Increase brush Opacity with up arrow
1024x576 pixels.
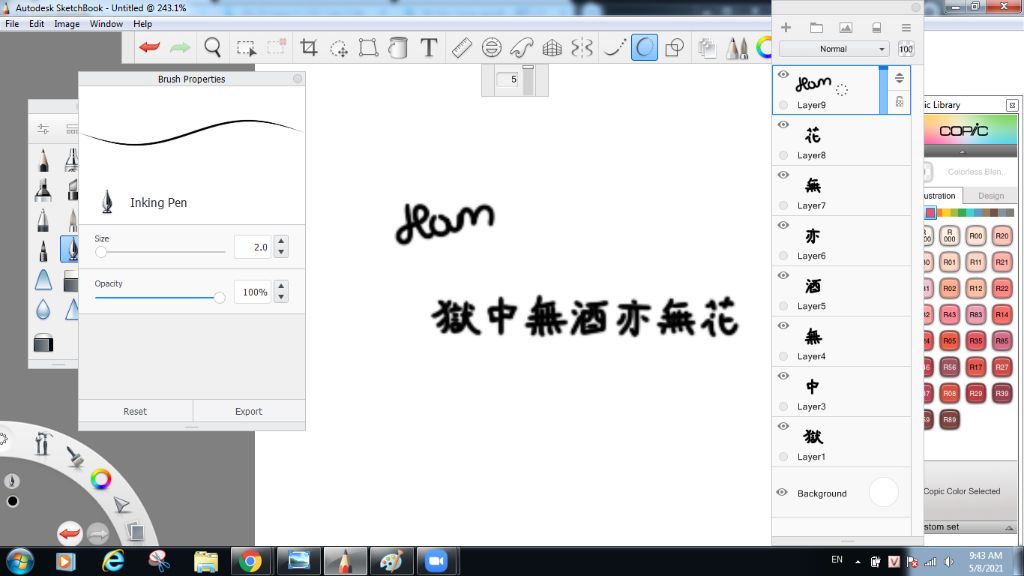pos(281,286)
